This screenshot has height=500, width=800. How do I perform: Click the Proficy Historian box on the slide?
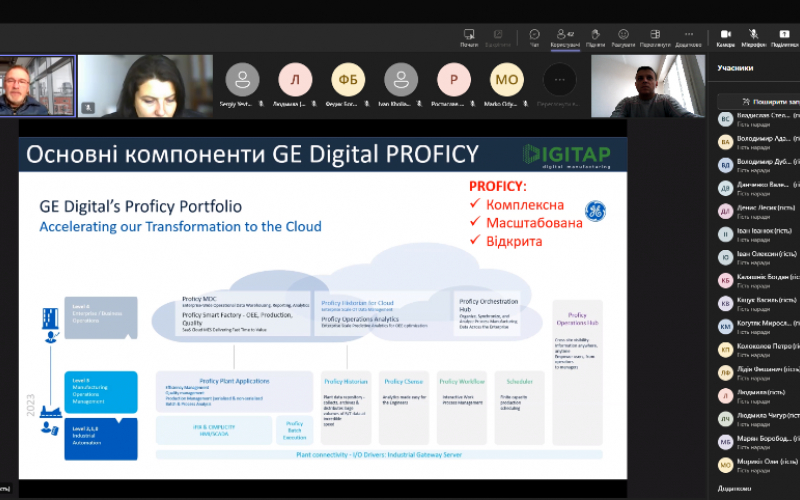tap(346, 408)
